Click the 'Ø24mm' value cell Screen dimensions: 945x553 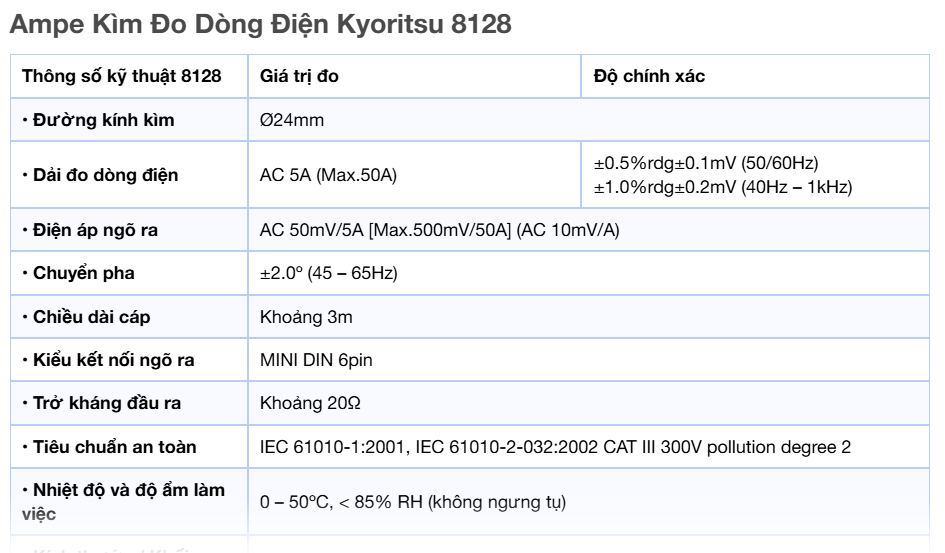(589, 120)
